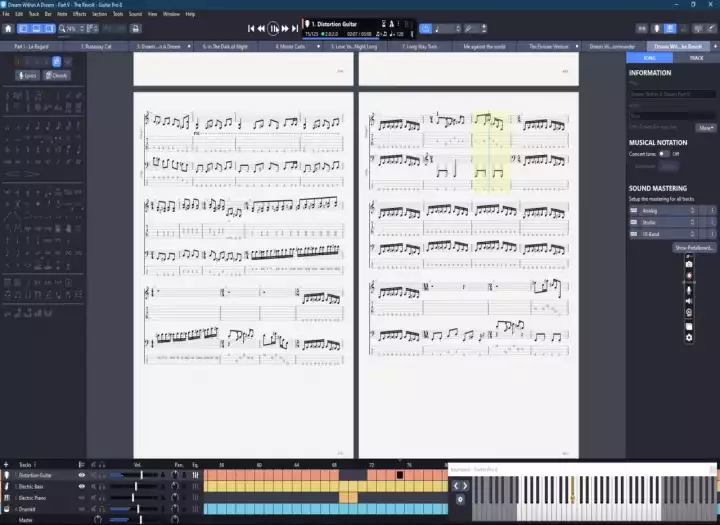The height and width of the screenshot is (525, 720).
Task: Open the Studio mastering dropdown
Action: coord(668,222)
